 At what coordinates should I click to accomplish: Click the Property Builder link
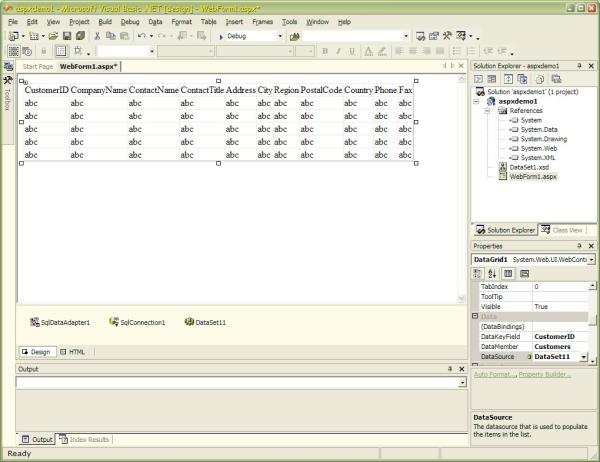(x=545, y=374)
